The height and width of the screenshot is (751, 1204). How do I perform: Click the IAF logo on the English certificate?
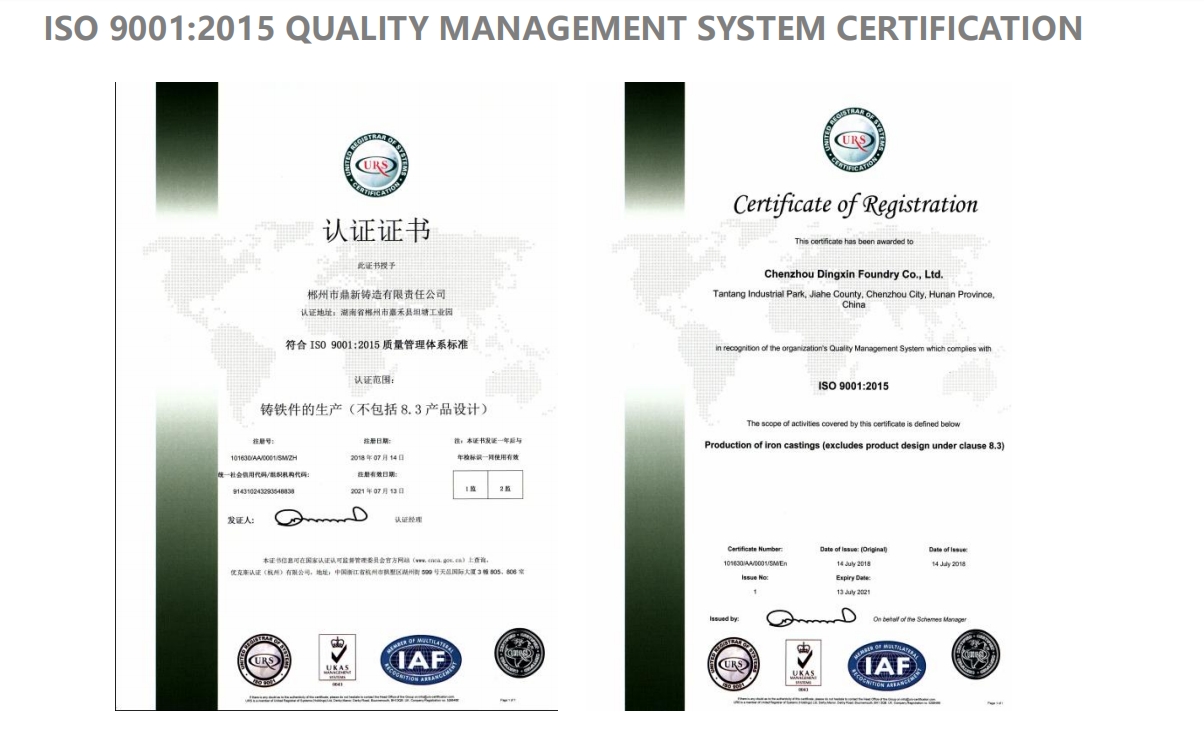click(x=888, y=665)
